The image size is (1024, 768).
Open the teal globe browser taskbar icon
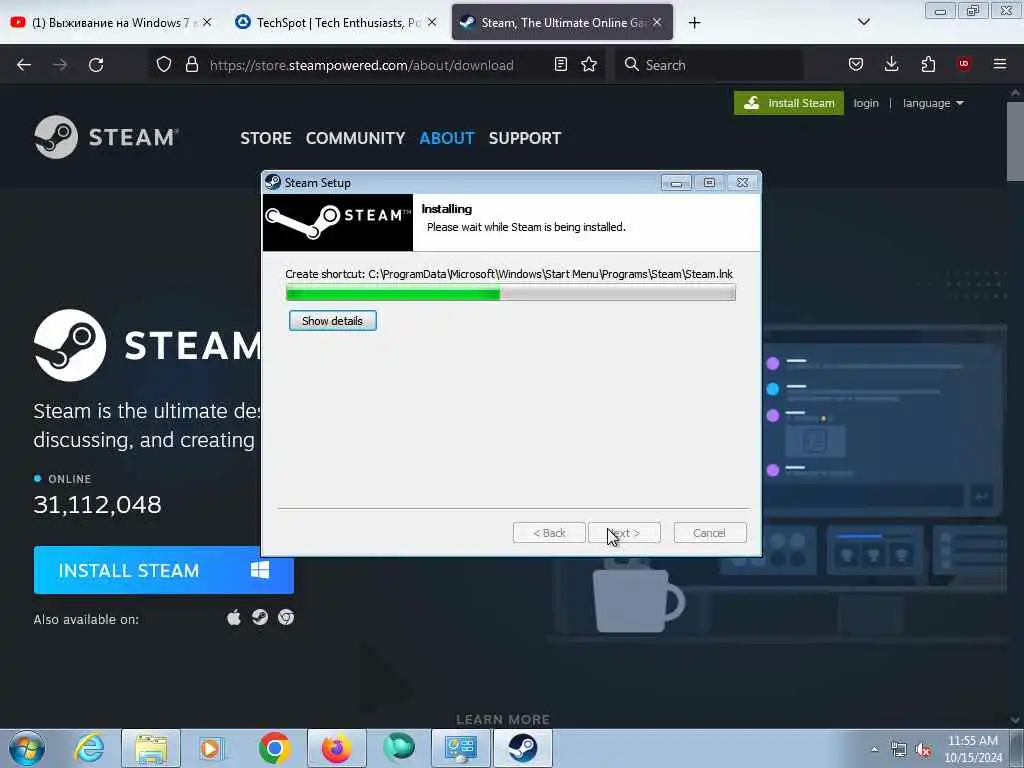398,748
